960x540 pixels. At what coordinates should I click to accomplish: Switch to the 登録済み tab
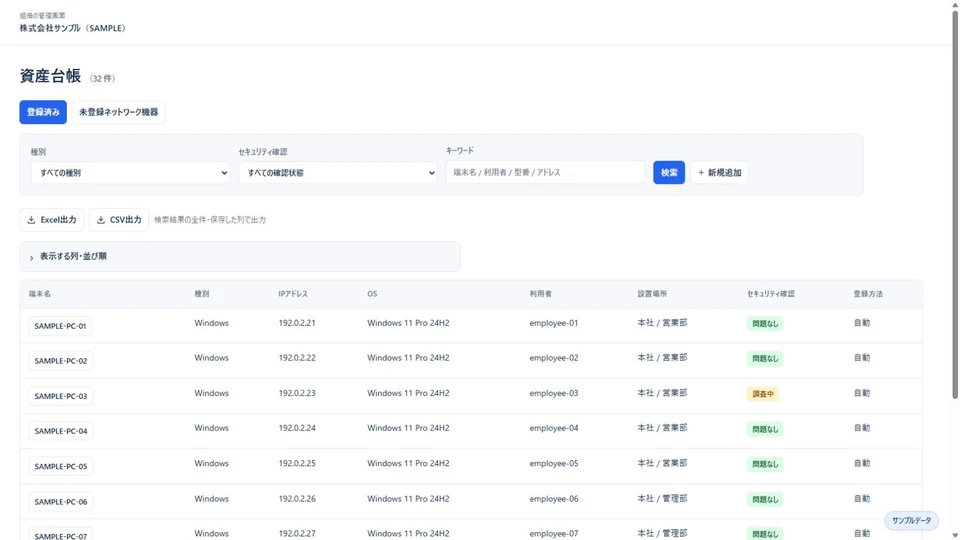43,112
